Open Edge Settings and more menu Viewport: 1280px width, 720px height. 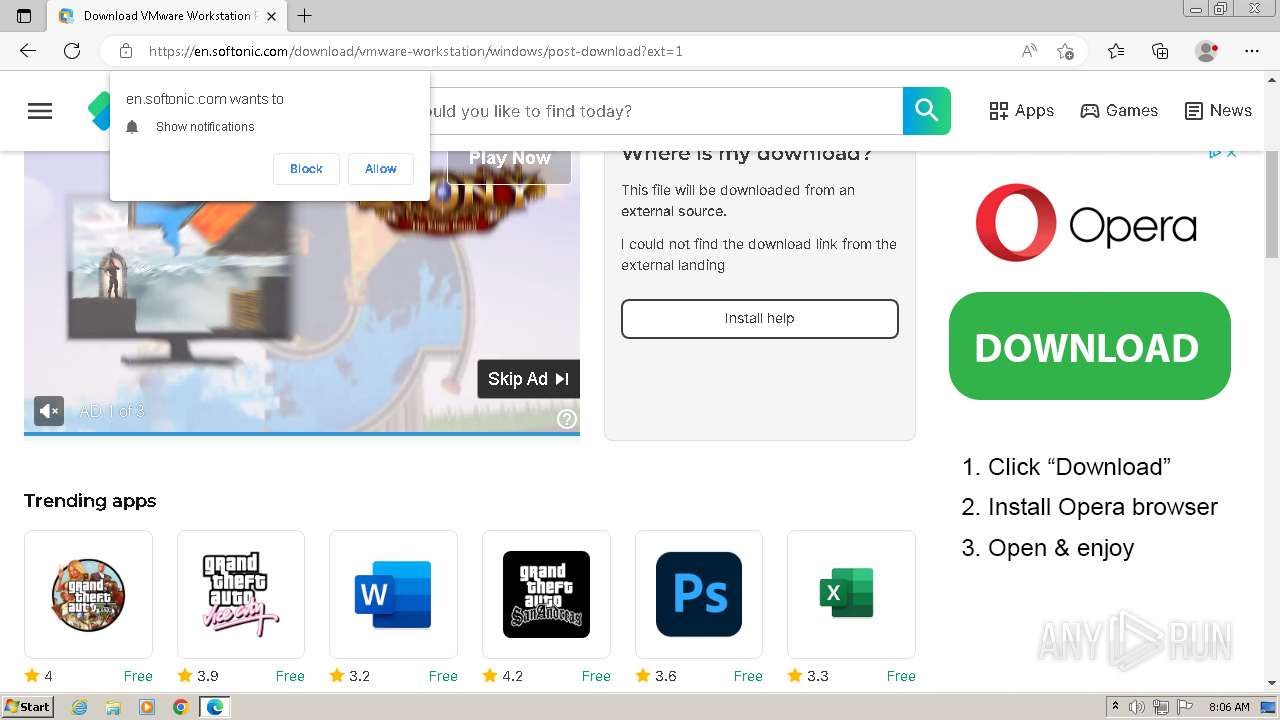click(x=1252, y=51)
